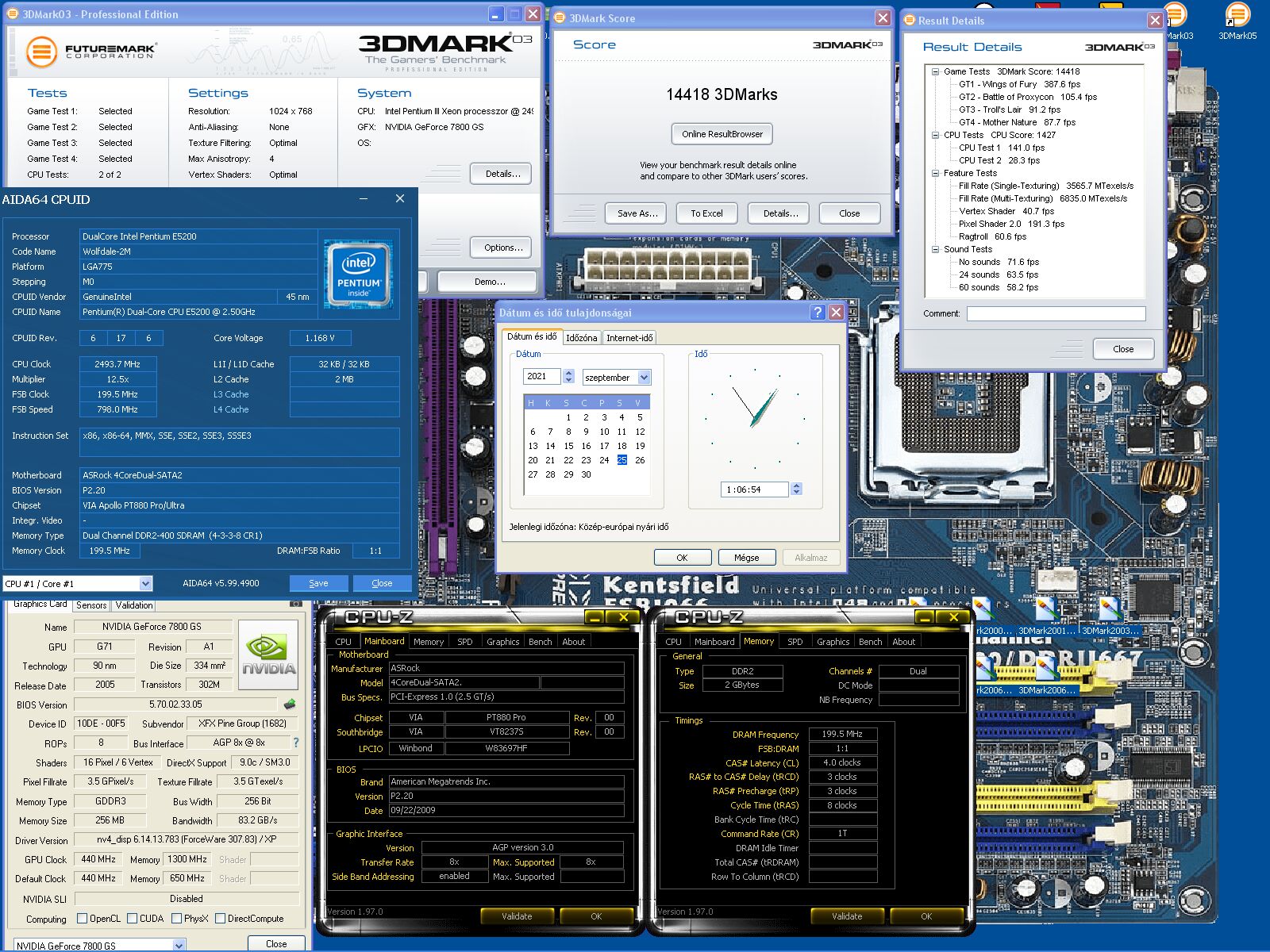Click Close in the GPU-Z window
This screenshot has height=952, width=1270.
click(x=276, y=944)
